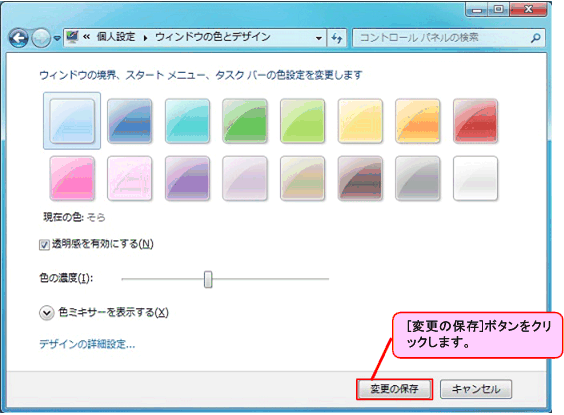The image size is (564, 415).
Task: Open デザインの詳細設定 link
Action: [x=87, y=344]
